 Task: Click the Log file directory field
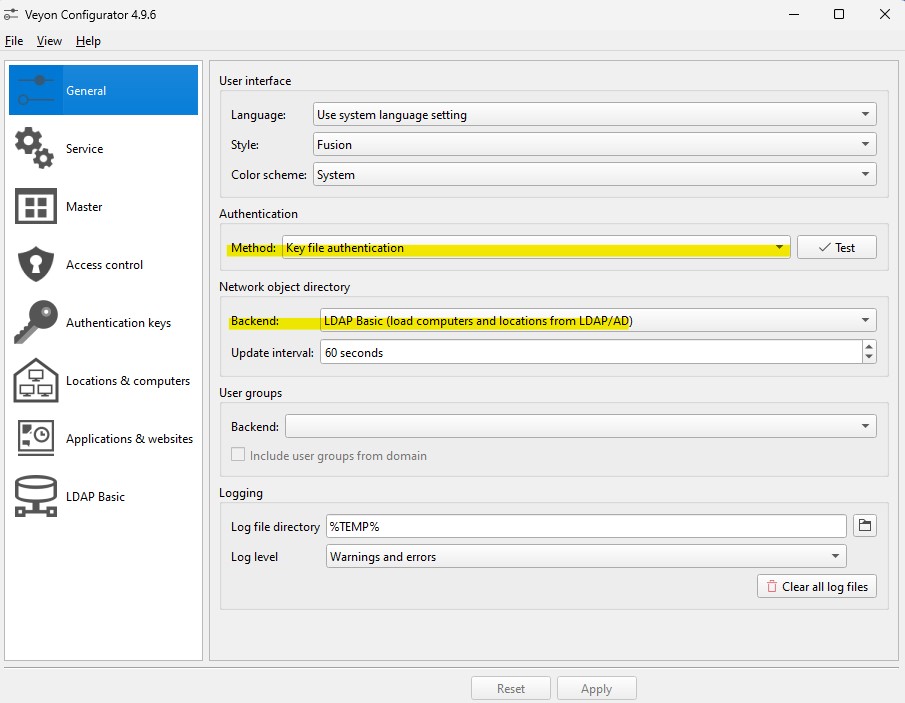click(x=586, y=526)
